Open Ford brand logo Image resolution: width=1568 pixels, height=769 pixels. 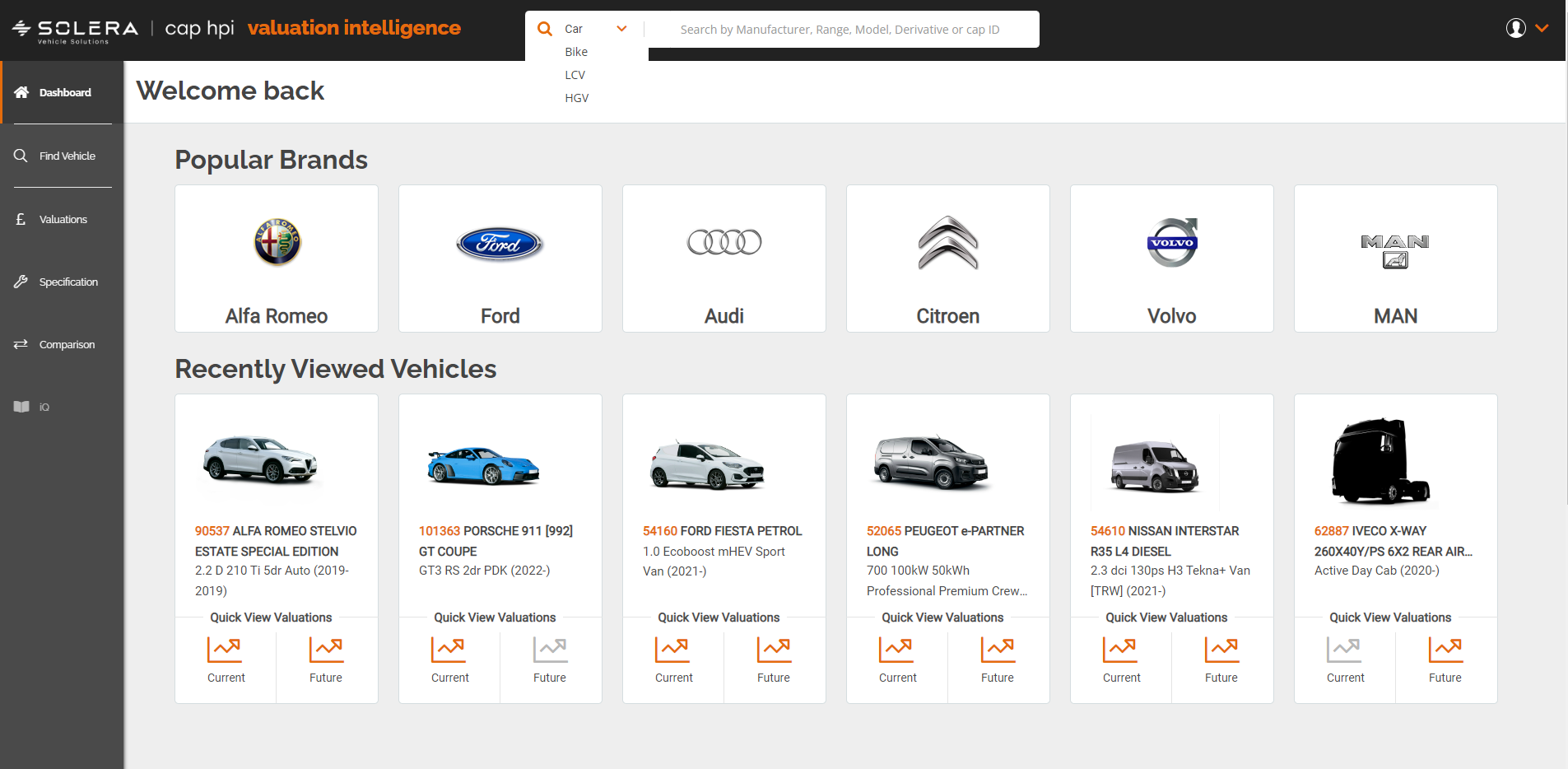coord(500,244)
